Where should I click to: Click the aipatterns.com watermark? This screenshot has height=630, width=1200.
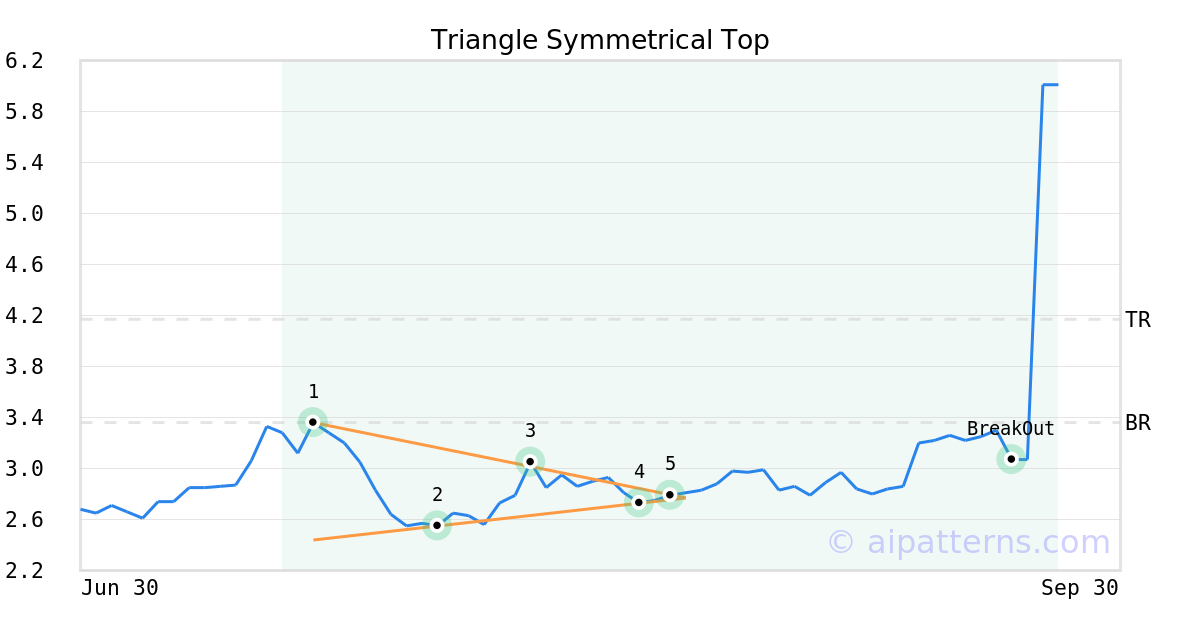click(968, 542)
